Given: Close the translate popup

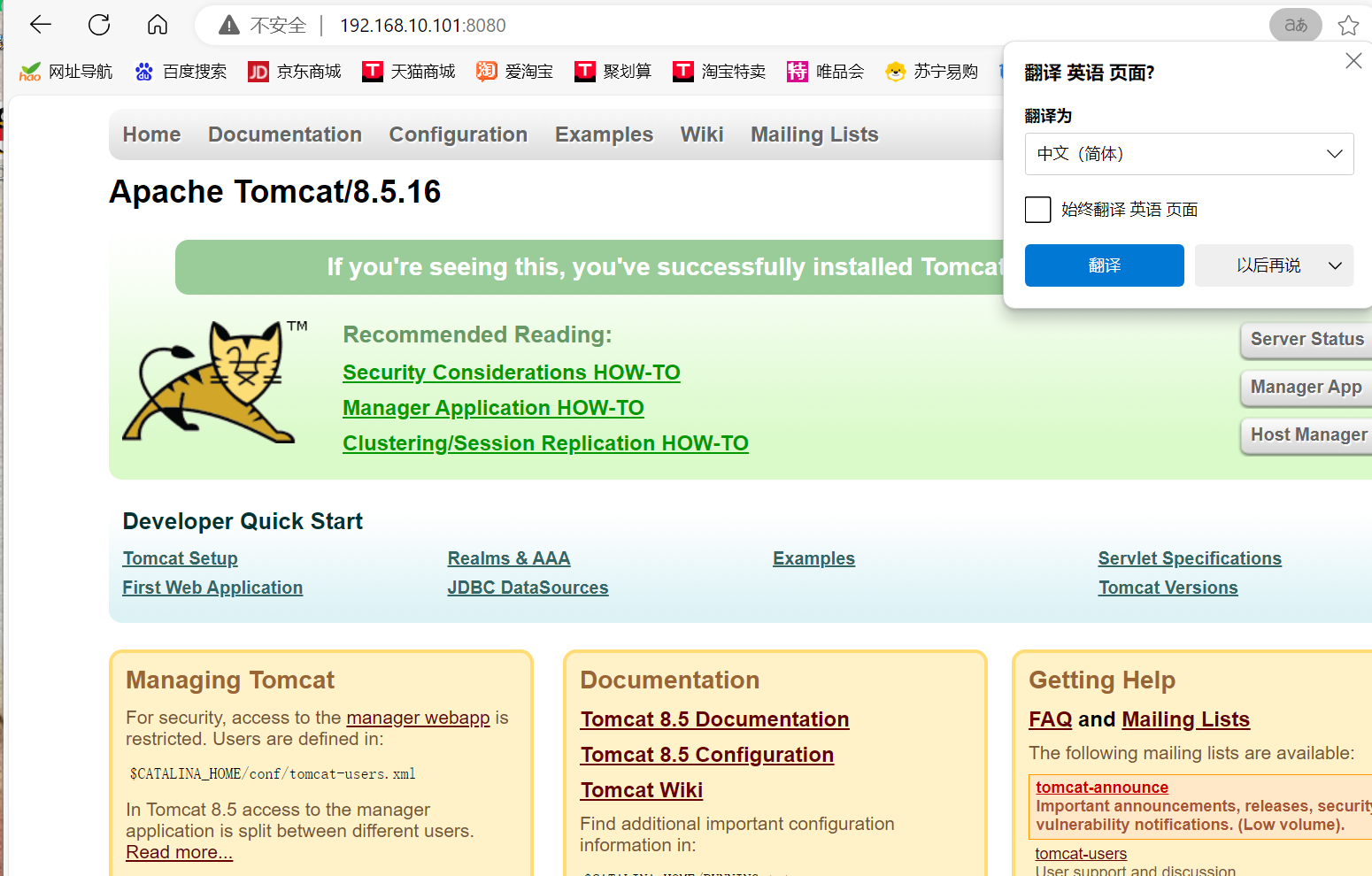Looking at the screenshot, I should point(1353,60).
